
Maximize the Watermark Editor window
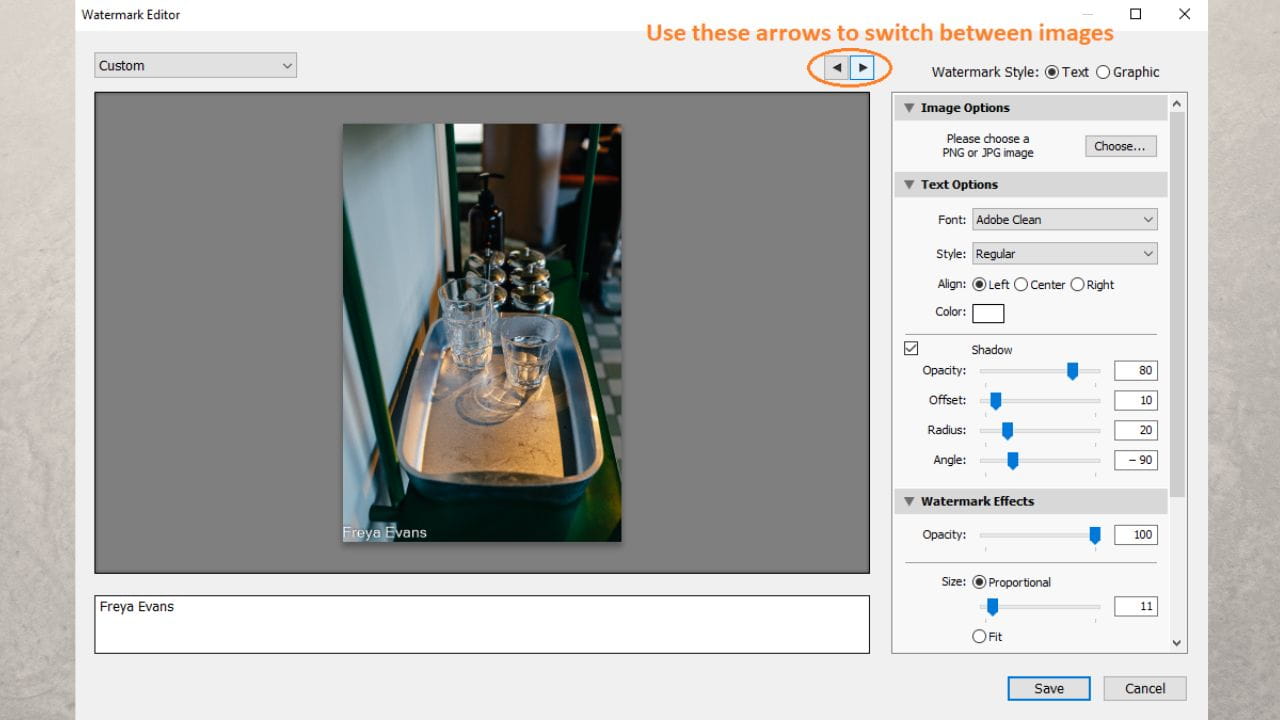(1136, 14)
